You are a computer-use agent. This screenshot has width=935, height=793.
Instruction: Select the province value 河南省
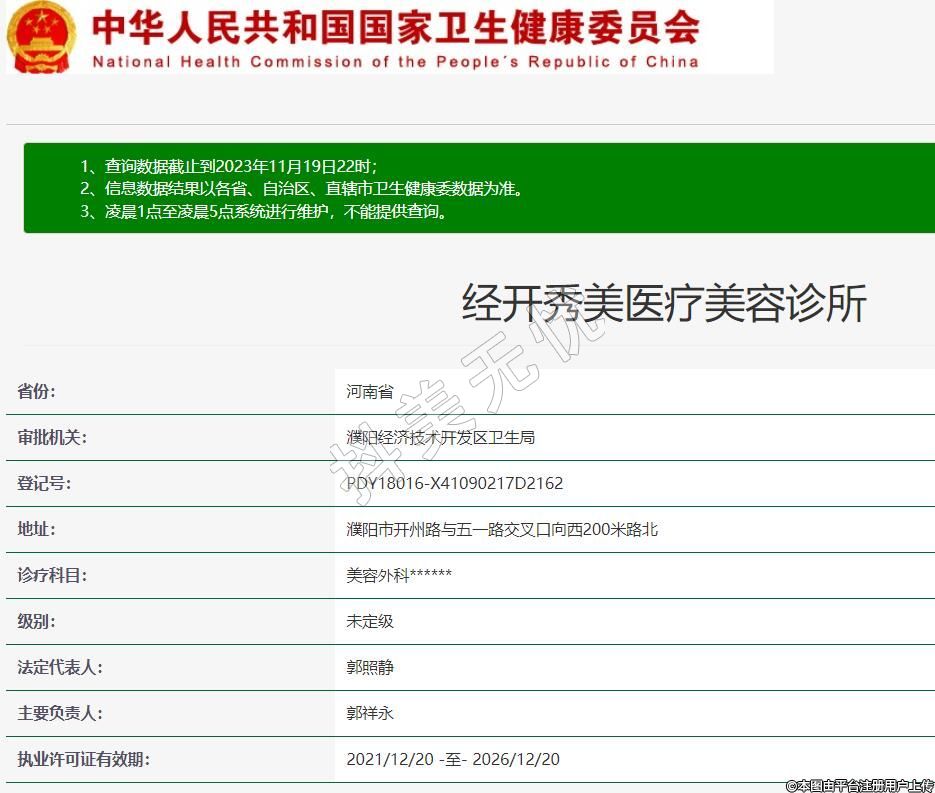tap(370, 392)
